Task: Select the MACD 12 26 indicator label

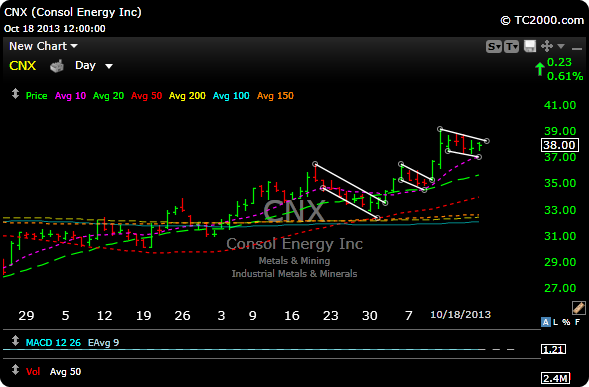Action: [53, 343]
